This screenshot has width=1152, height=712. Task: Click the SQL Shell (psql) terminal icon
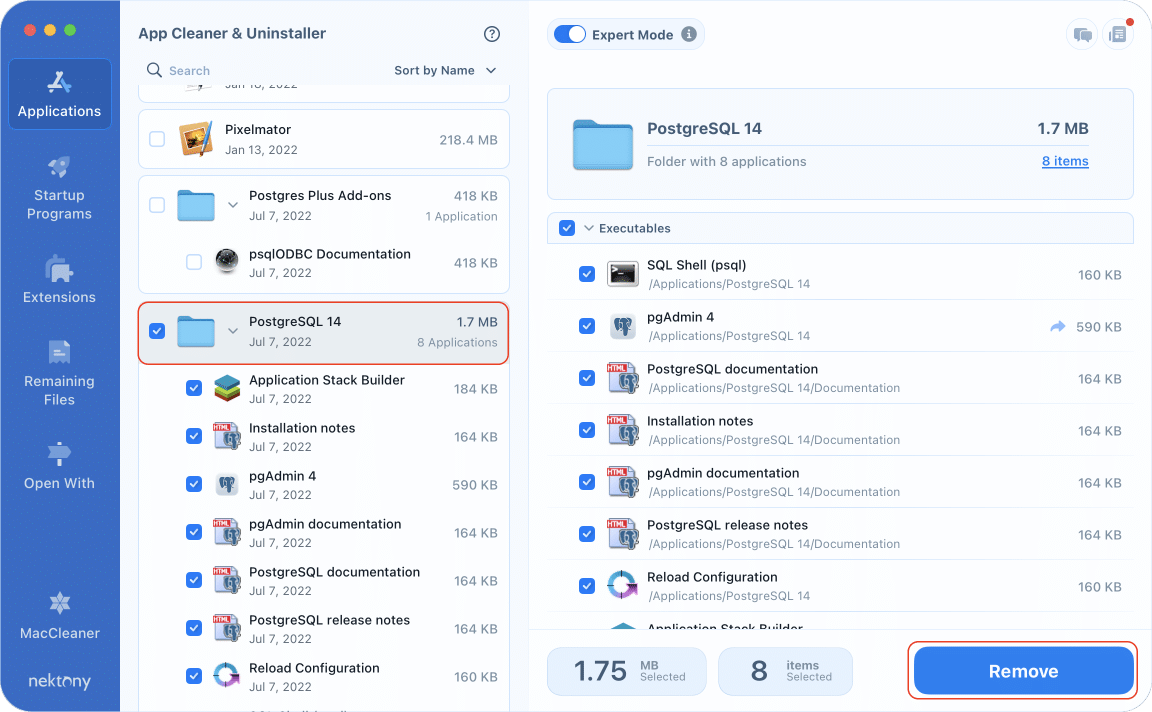point(622,274)
